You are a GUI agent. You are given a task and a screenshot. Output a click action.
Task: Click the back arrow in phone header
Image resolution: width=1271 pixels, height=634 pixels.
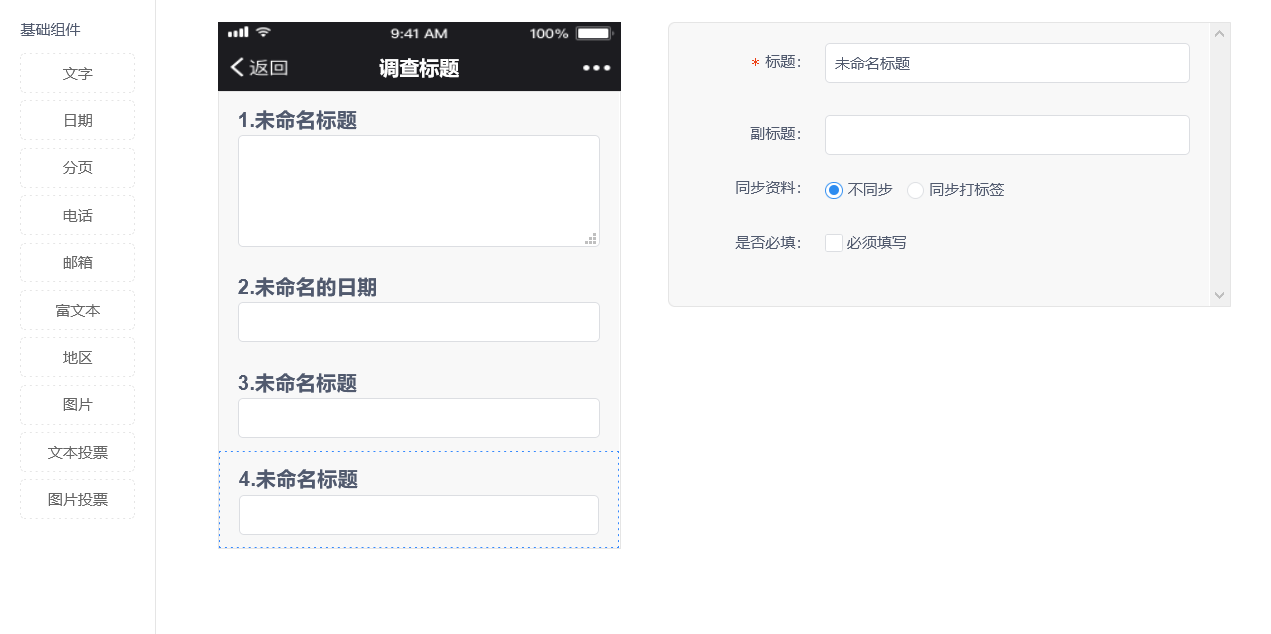pos(238,67)
